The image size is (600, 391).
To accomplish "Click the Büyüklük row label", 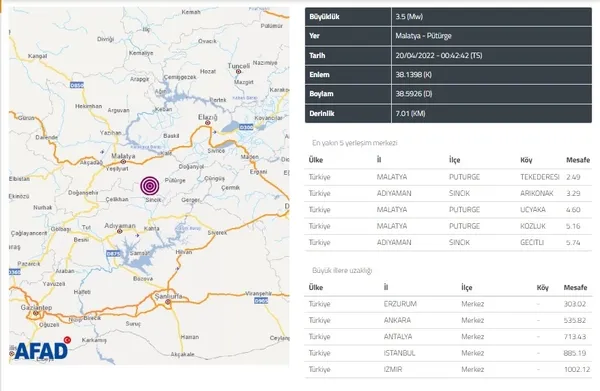I will (324, 16).
